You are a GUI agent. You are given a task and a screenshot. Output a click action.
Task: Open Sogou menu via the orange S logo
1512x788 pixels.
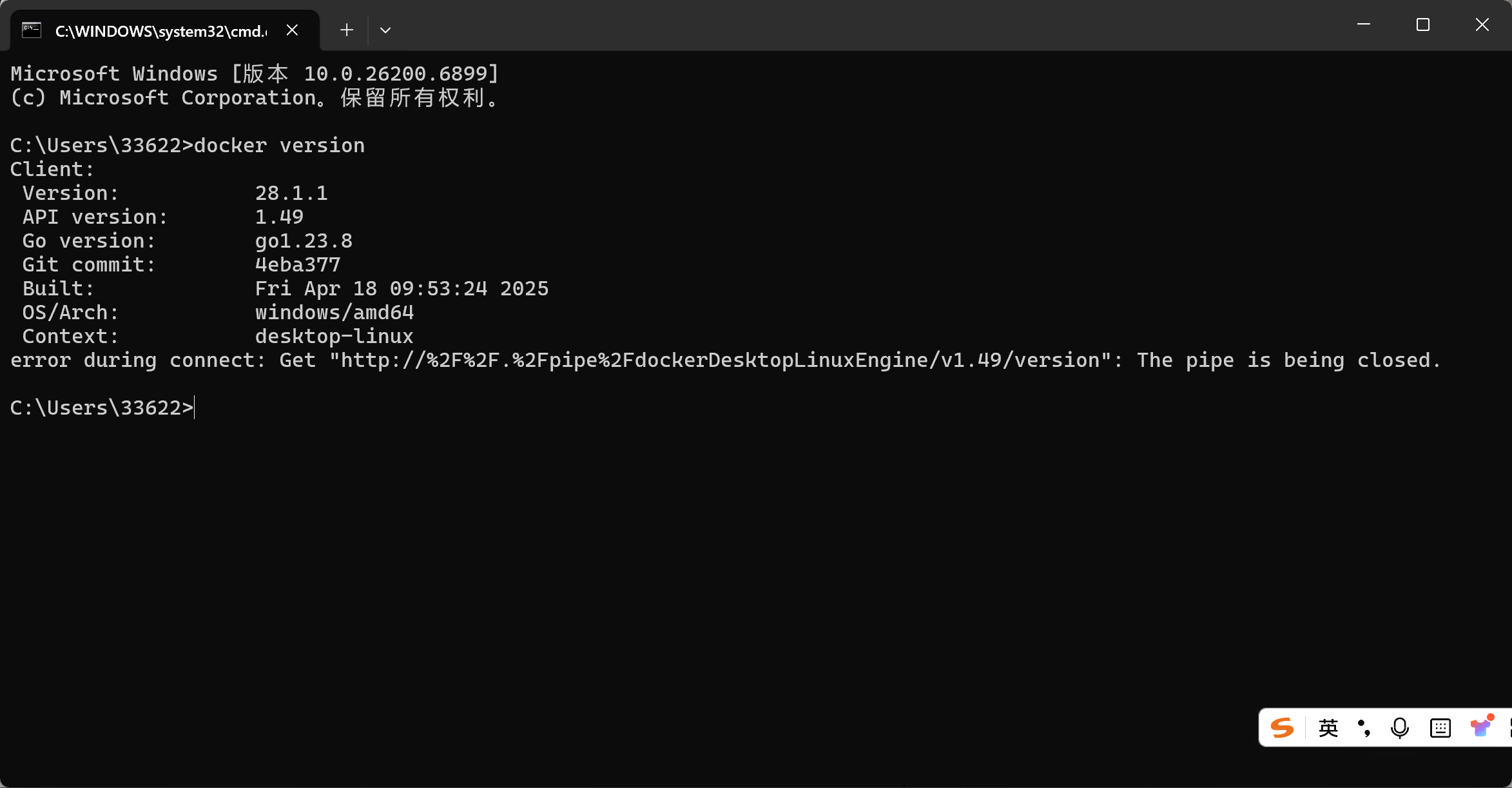coord(1281,727)
